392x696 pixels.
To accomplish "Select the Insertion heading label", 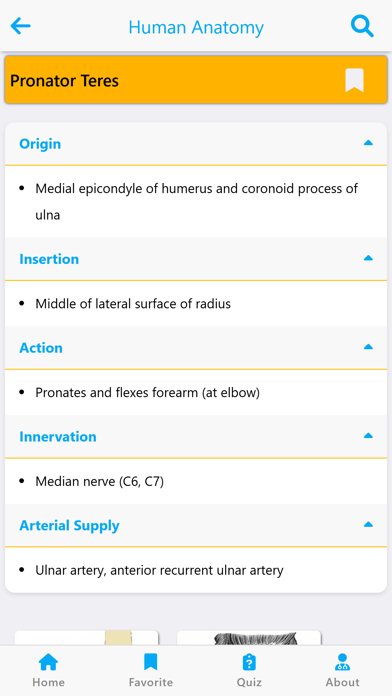I will click(49, 259).
